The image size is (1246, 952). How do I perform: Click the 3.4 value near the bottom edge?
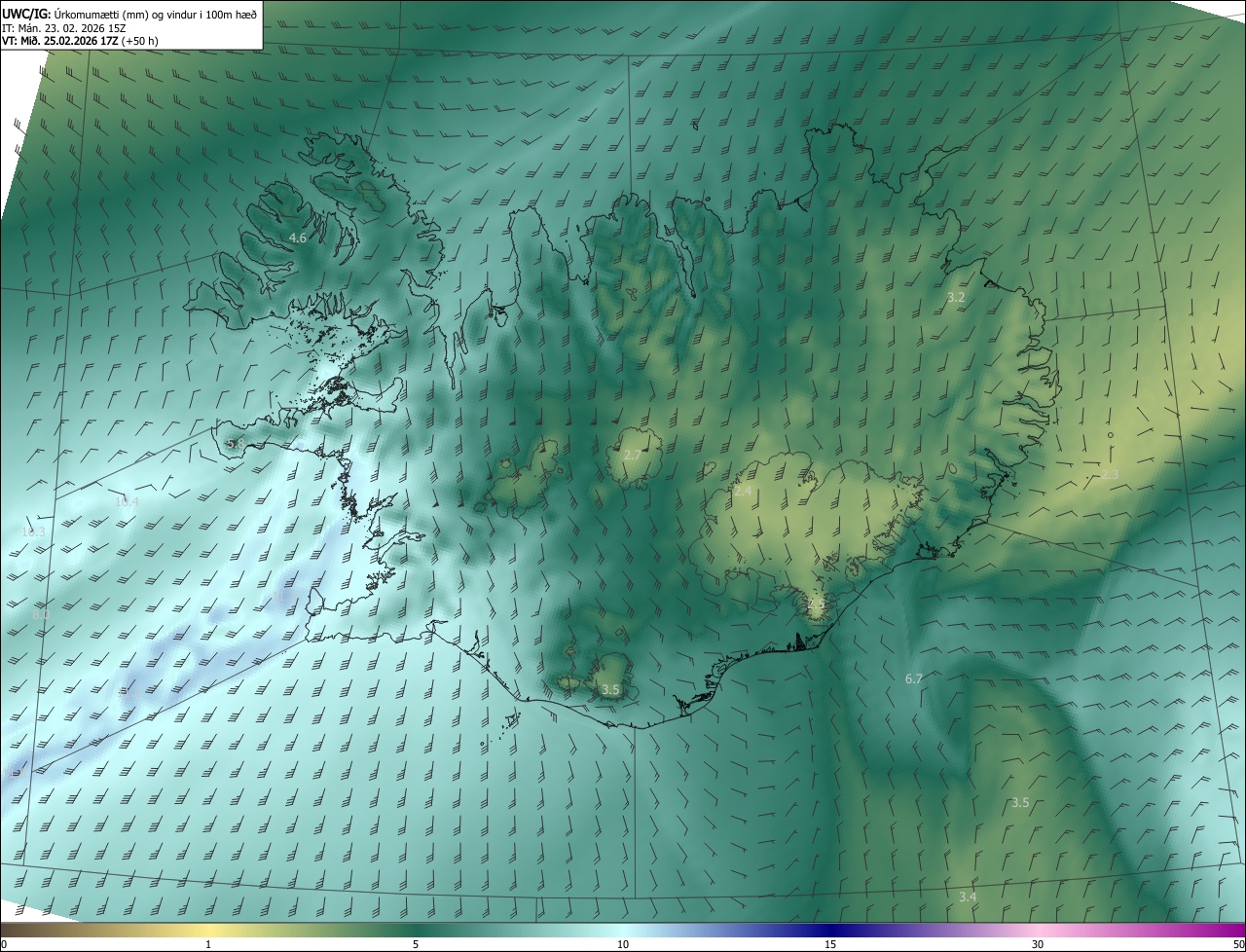point(968,897)
